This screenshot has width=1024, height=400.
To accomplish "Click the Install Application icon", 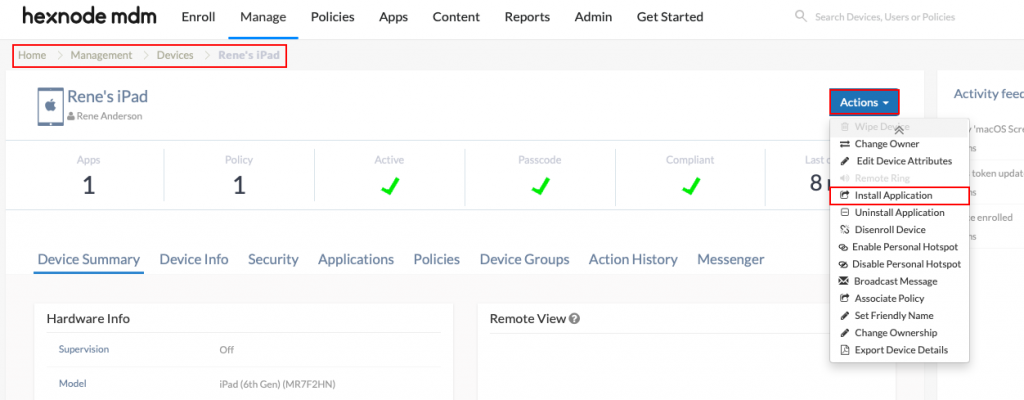I will tap(844, 195).
